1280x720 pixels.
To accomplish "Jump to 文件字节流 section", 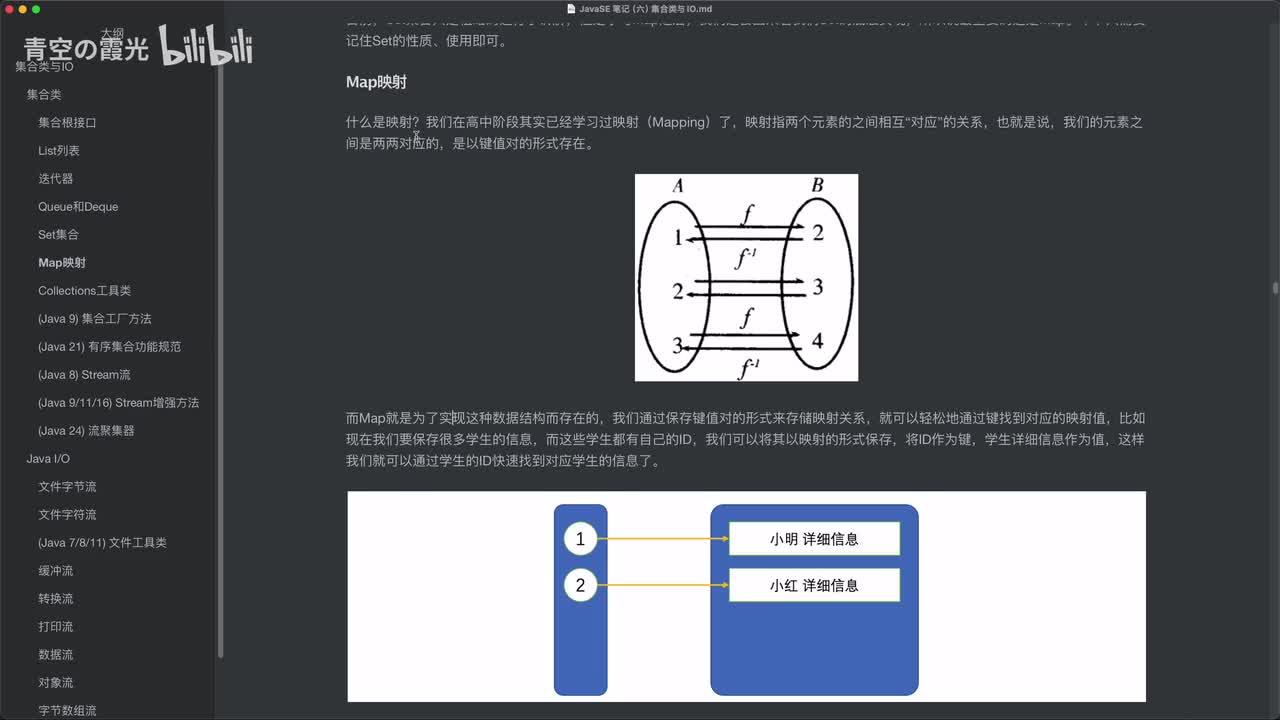I will (67, 486).
